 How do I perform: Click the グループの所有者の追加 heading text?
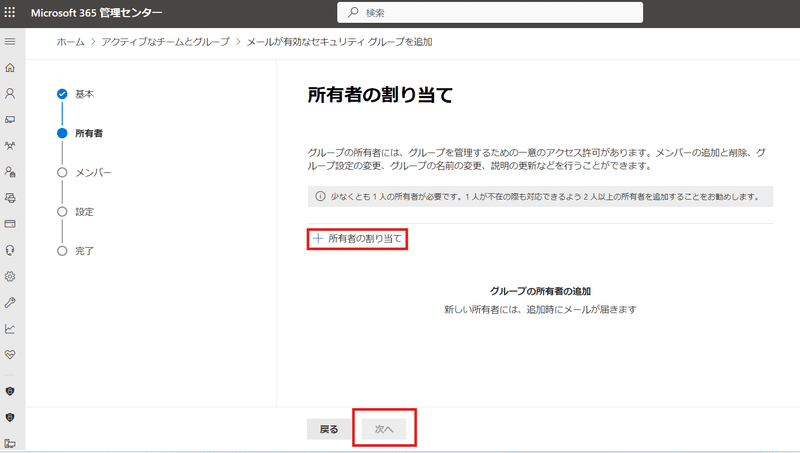point(540,291)
